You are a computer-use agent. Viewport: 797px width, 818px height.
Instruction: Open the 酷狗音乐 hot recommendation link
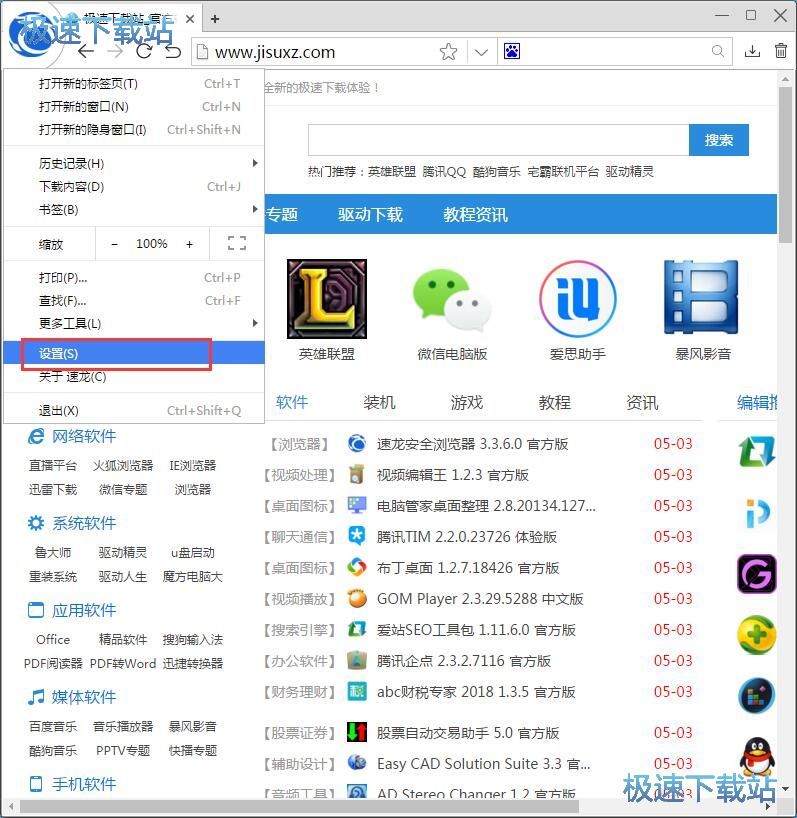[x=497, y=172]
